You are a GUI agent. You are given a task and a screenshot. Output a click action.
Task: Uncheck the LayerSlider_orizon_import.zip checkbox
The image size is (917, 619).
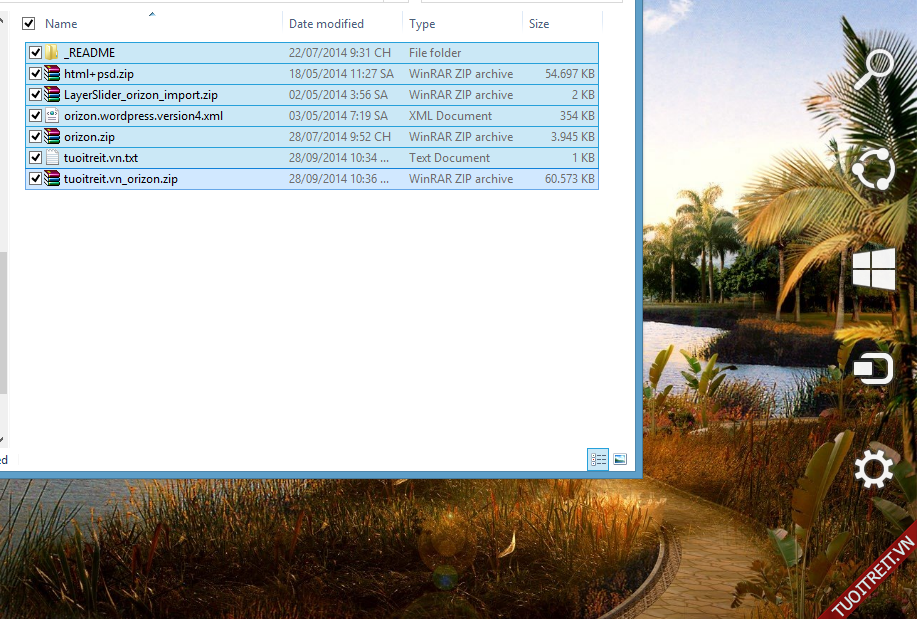coord(36,95)
